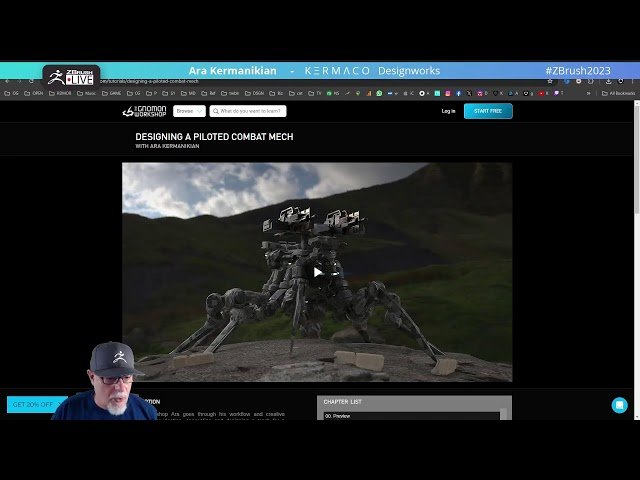Image resolution: width=640 pixels, height=480 pixels.
Task: Play the combat mech preview video
Action: tap(318, 272)
